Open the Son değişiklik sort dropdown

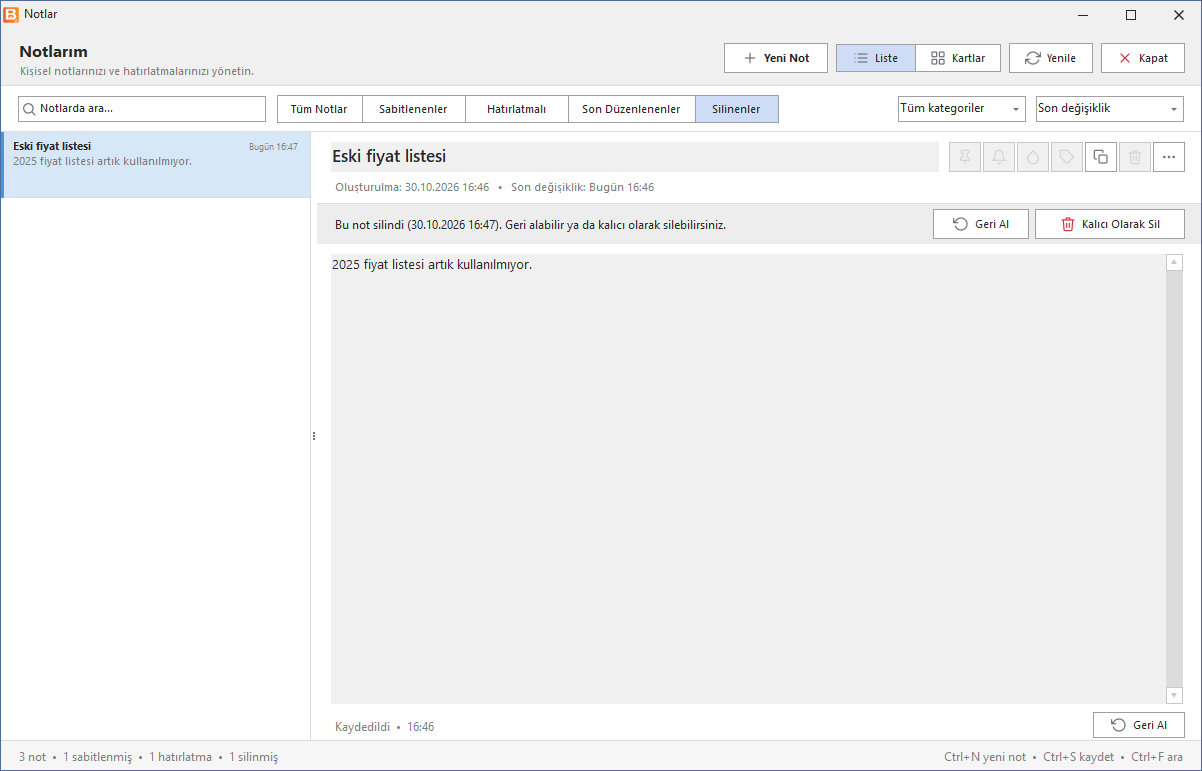[x=1110, y=109]
